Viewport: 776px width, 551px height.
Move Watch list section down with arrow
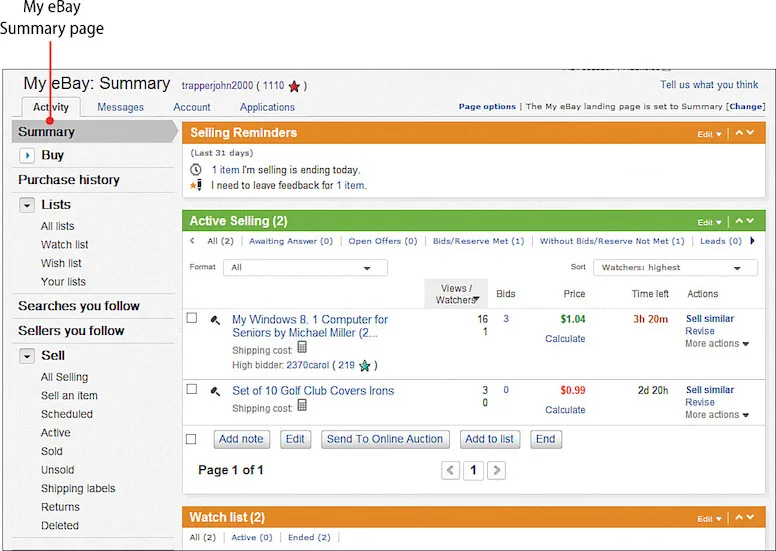click(x=750, y=517)
